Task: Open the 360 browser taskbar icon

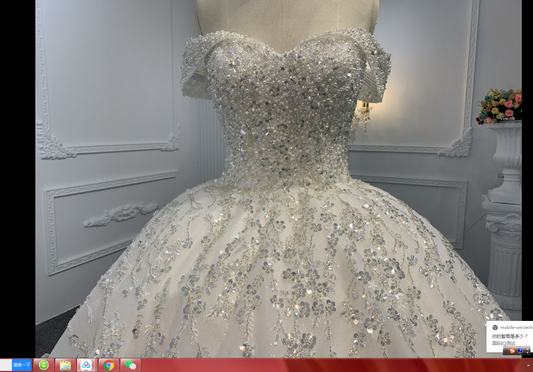Action: [x=44, y=365]
